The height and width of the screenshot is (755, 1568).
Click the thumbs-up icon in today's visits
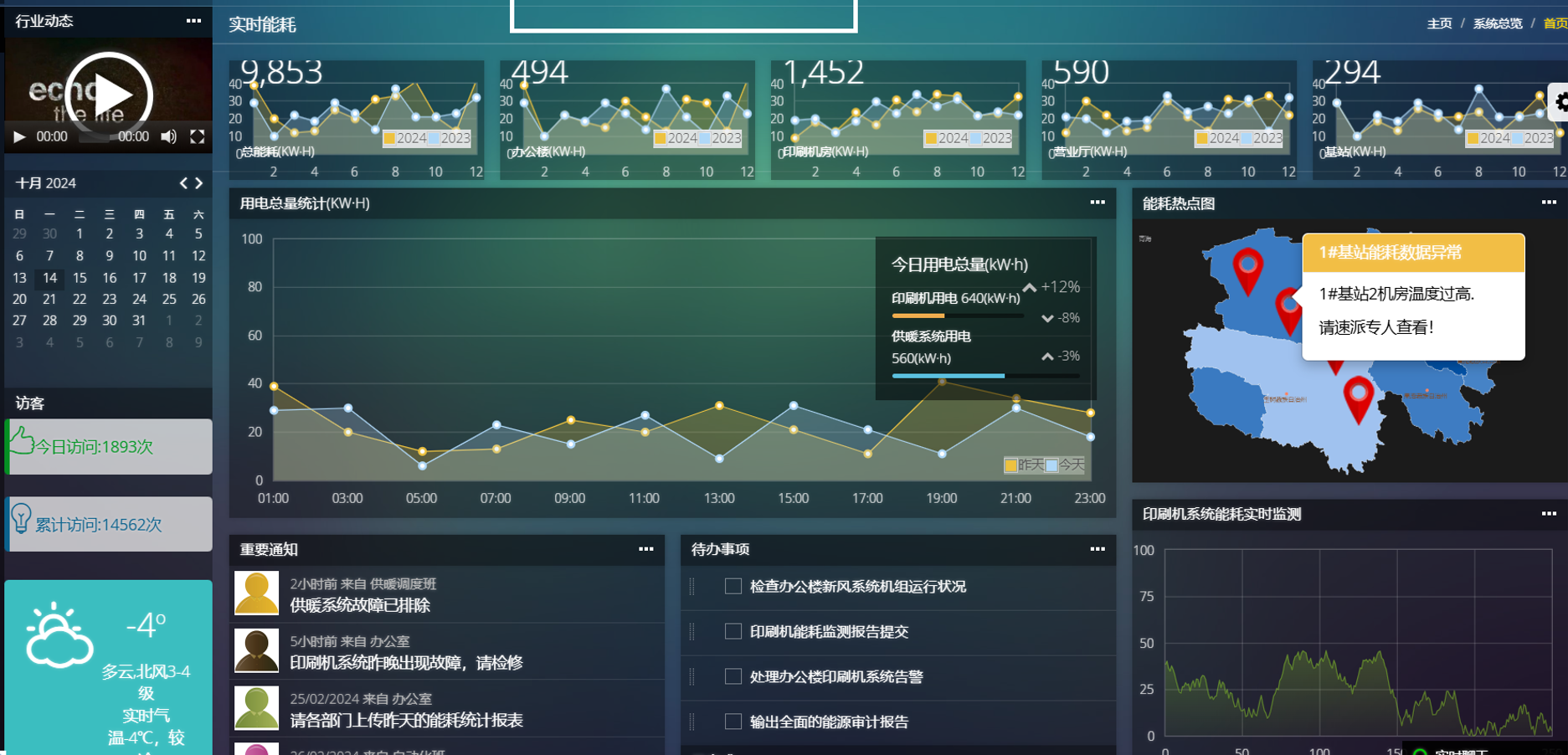(22, 440)
